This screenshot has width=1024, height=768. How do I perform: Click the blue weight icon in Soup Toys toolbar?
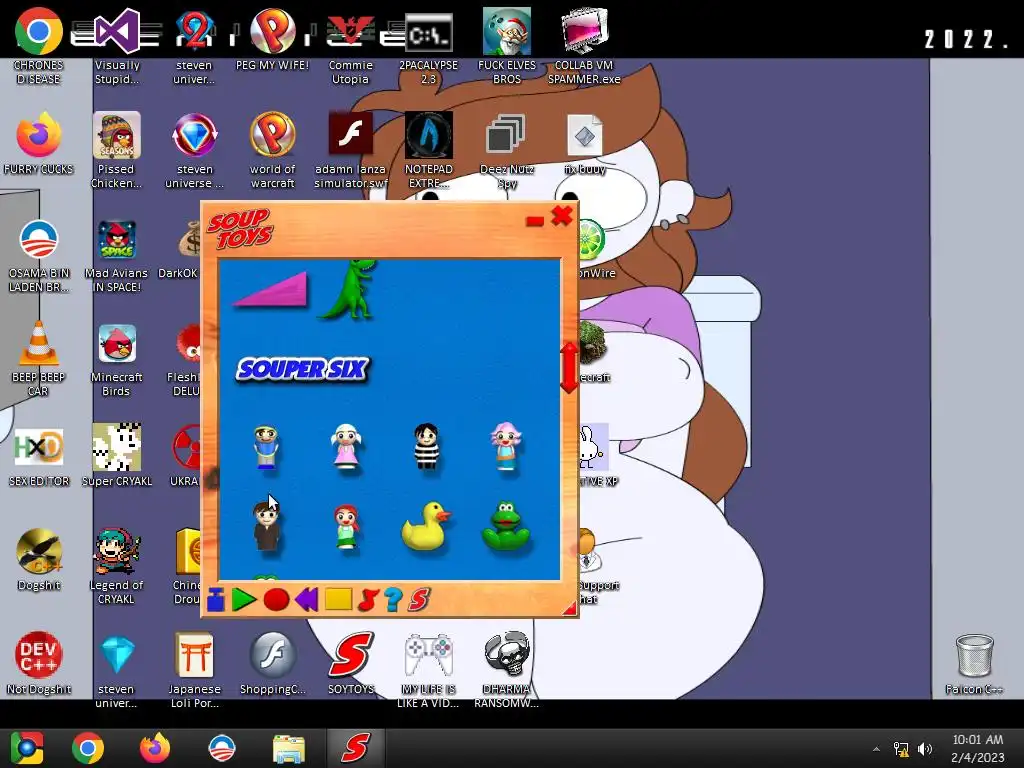point(216,600)
